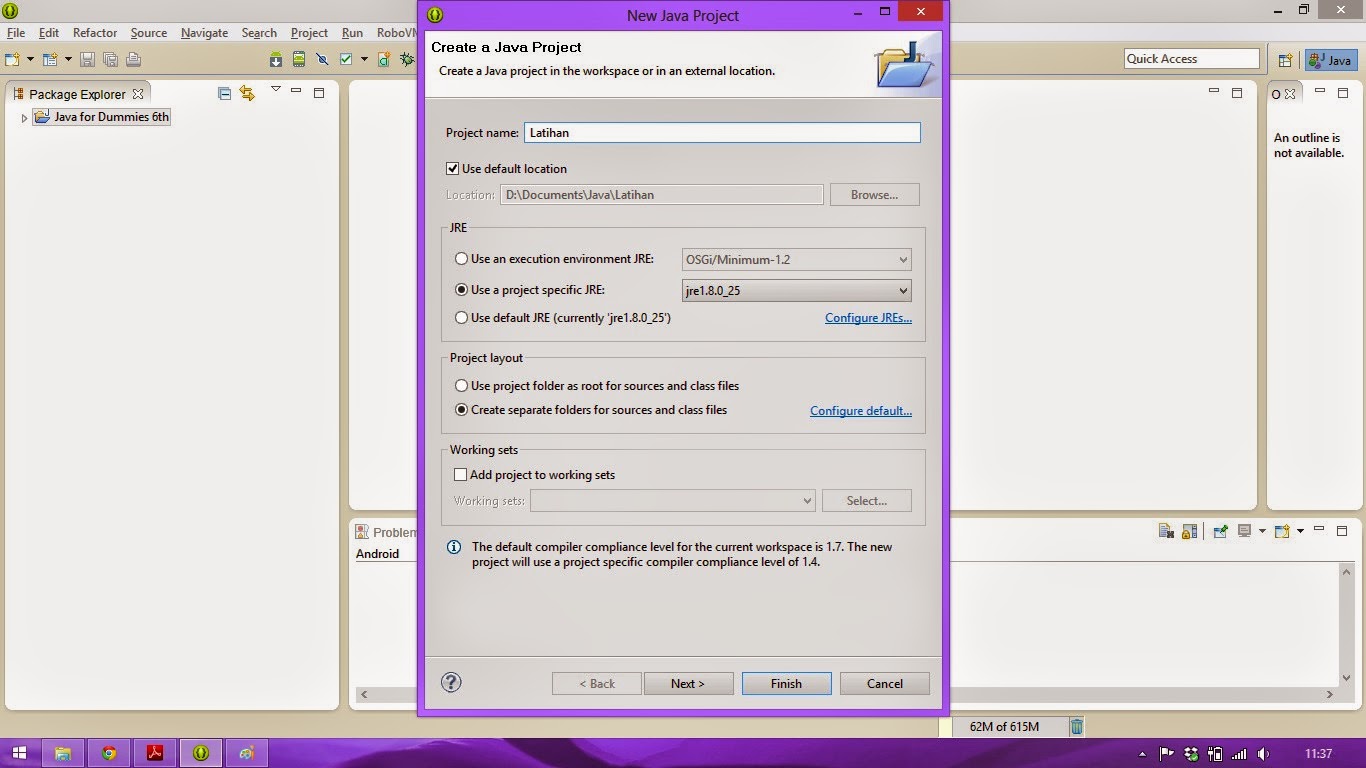
Task: Uncheck Use default location checkbox
Action: coord(453,169)
